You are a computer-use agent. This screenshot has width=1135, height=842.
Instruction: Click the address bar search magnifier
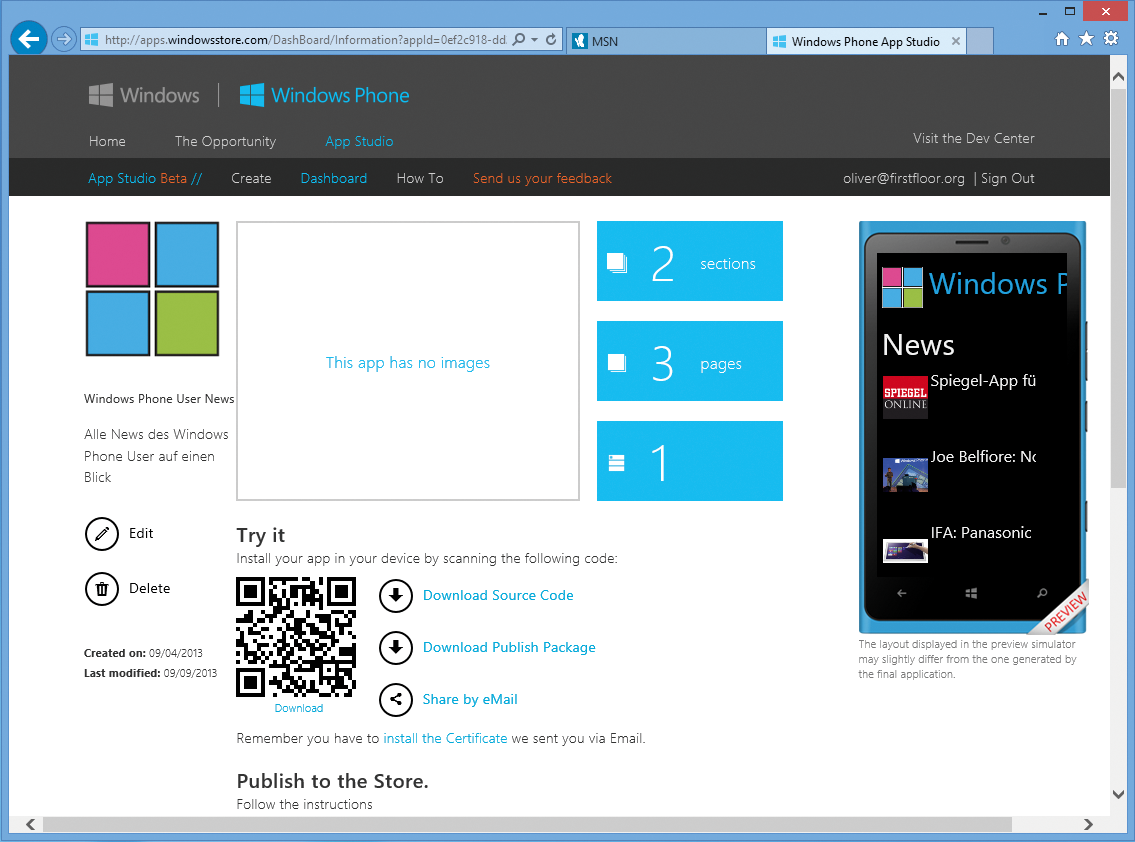(519, 40)
